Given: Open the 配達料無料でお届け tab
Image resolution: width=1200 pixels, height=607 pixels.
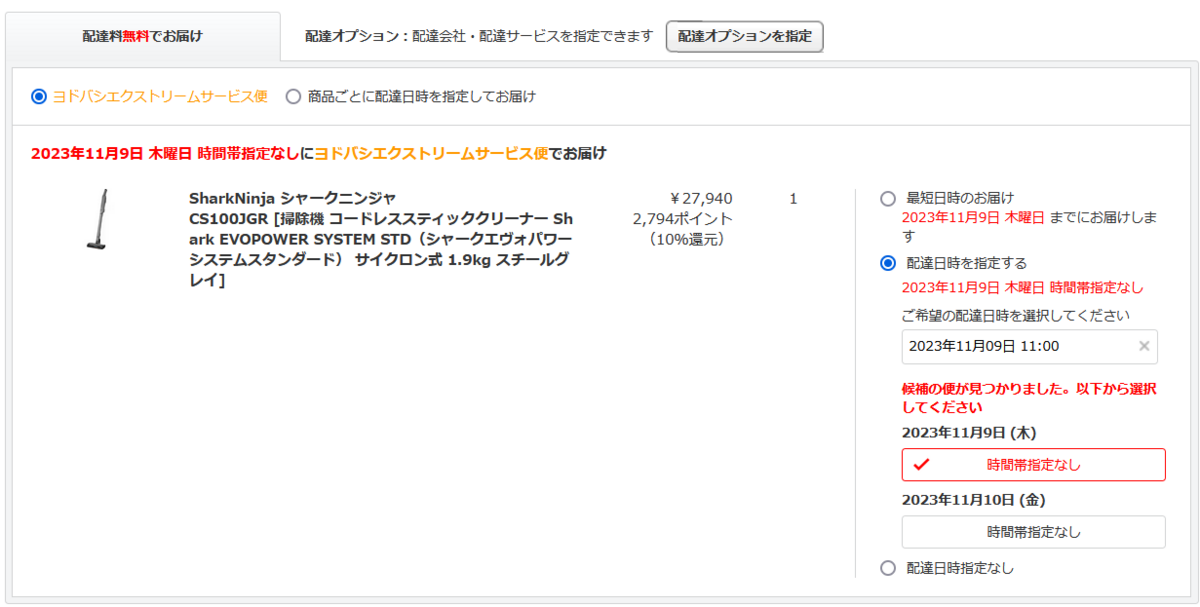Looking at the screenshot, I should (143, 37).
